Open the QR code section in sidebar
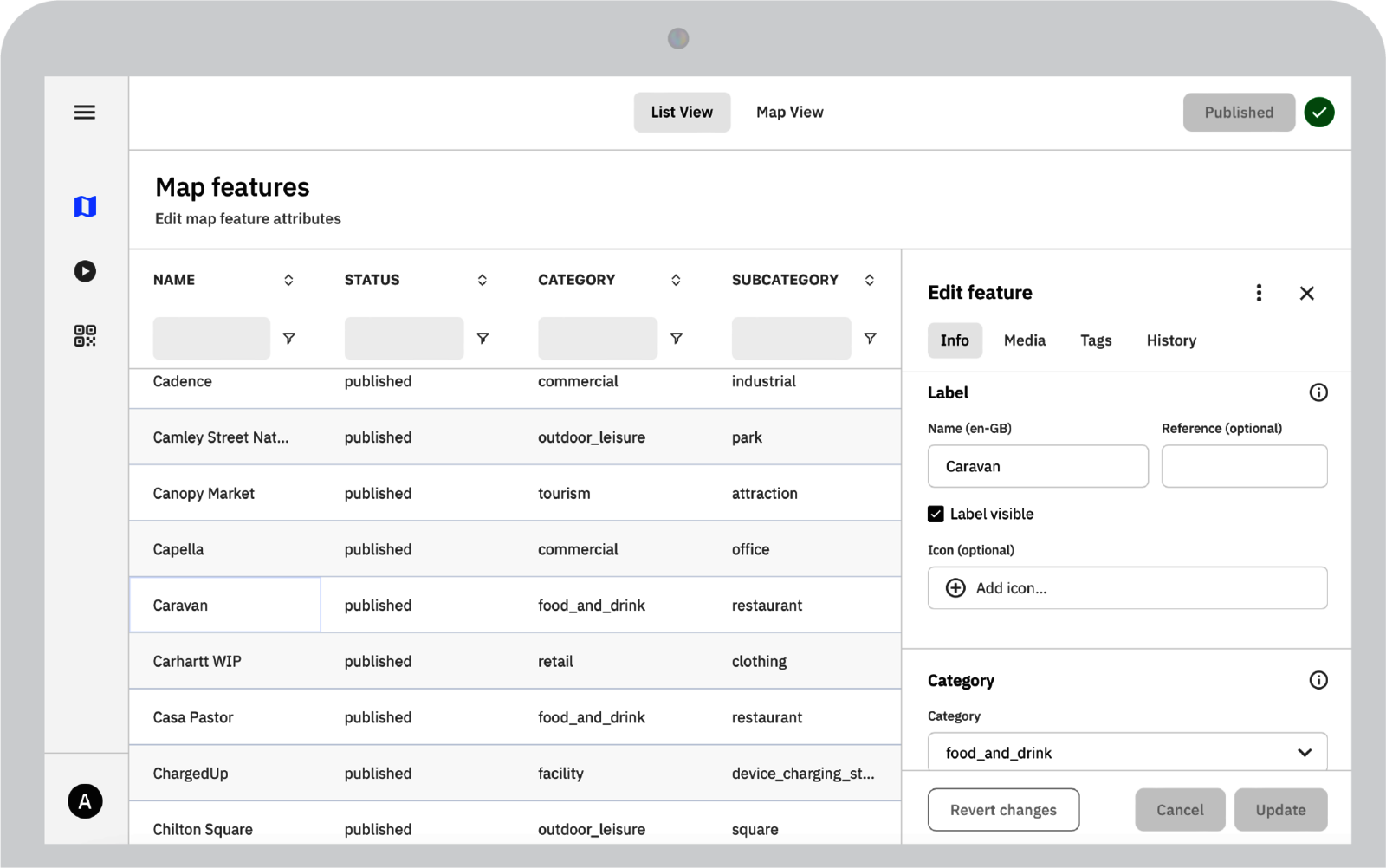The image size is (1386, 868). 85,335
